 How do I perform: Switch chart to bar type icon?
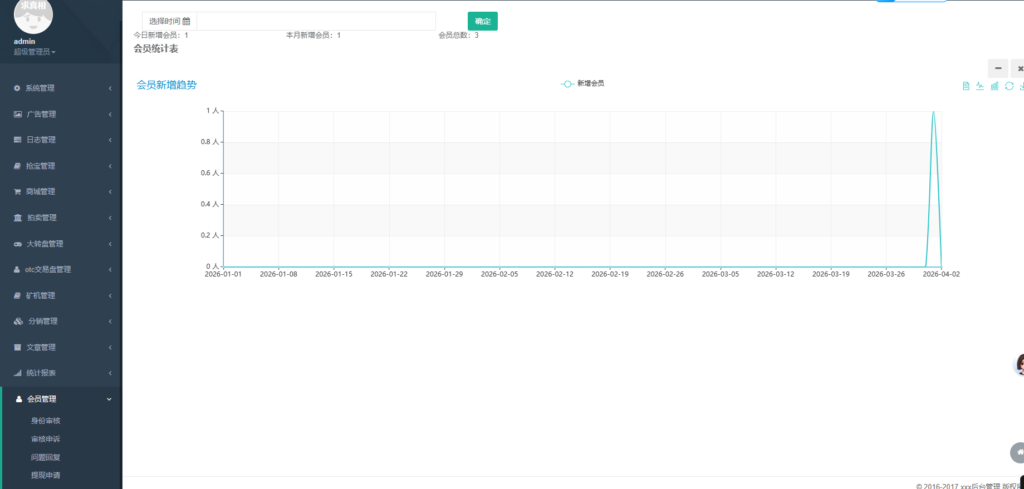click(995, 86)
